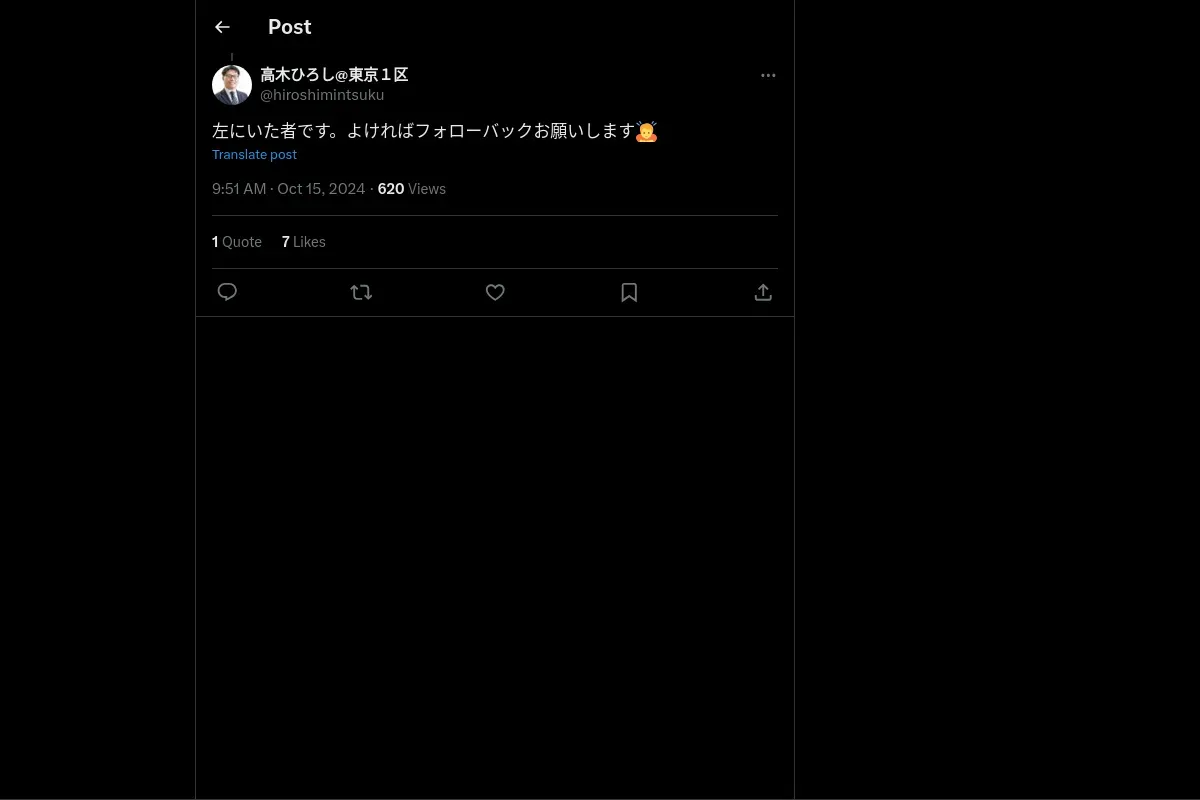Translate post to English
The height and width of the screenshot is (800, 1200).
point(254,154)
